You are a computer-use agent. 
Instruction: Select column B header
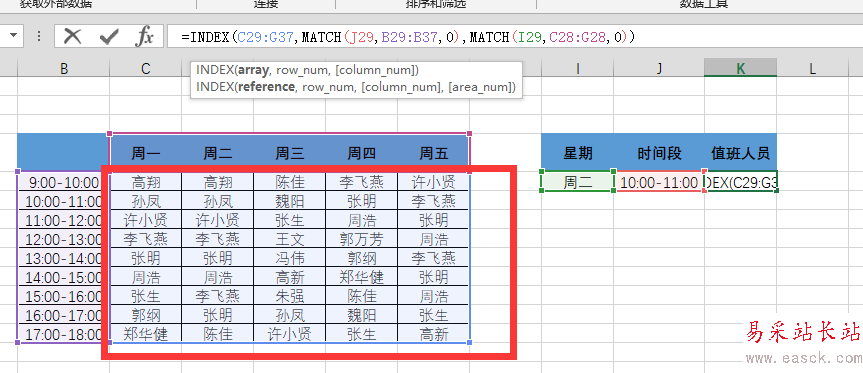click(x=64, y=68)
